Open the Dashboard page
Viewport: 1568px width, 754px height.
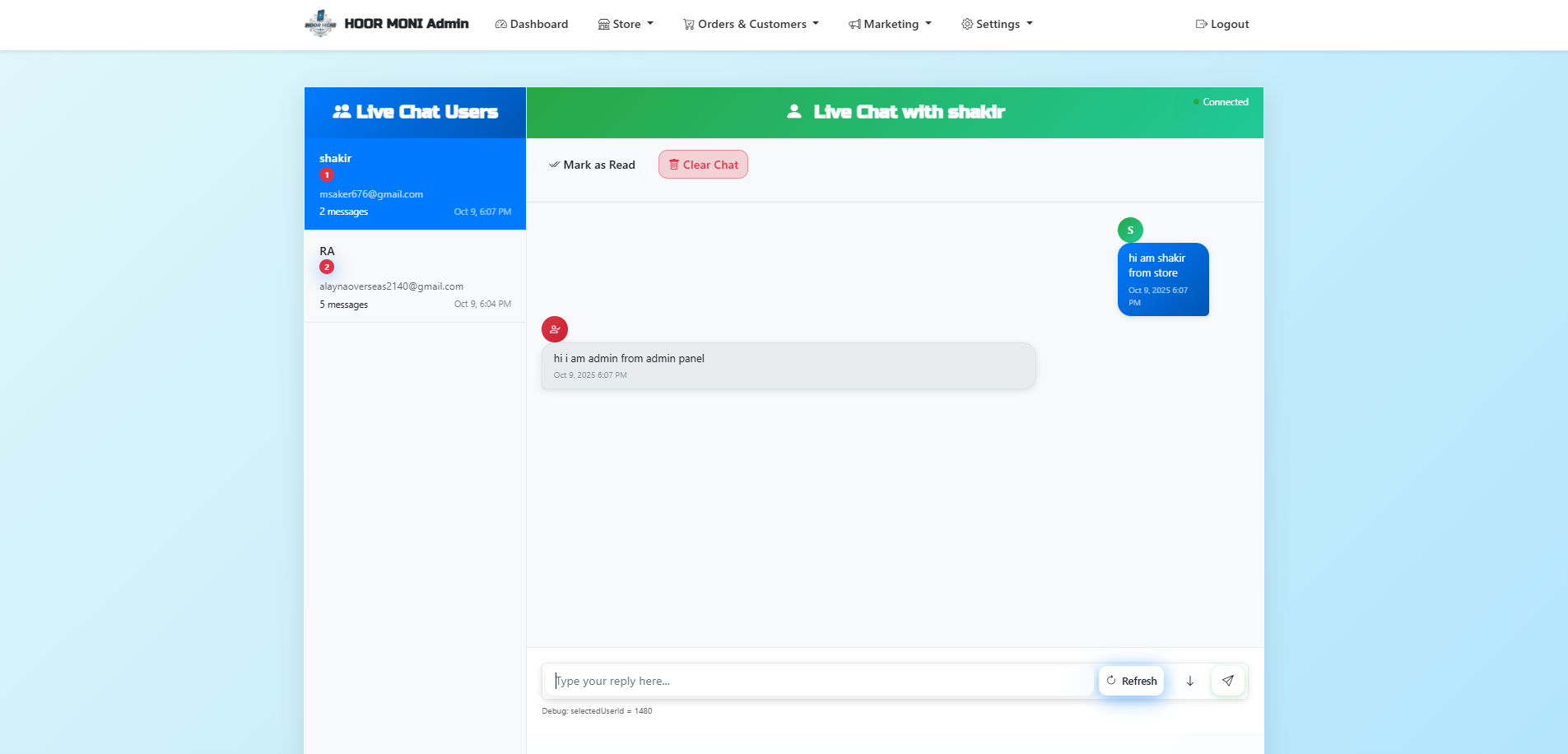click(532, 24)
